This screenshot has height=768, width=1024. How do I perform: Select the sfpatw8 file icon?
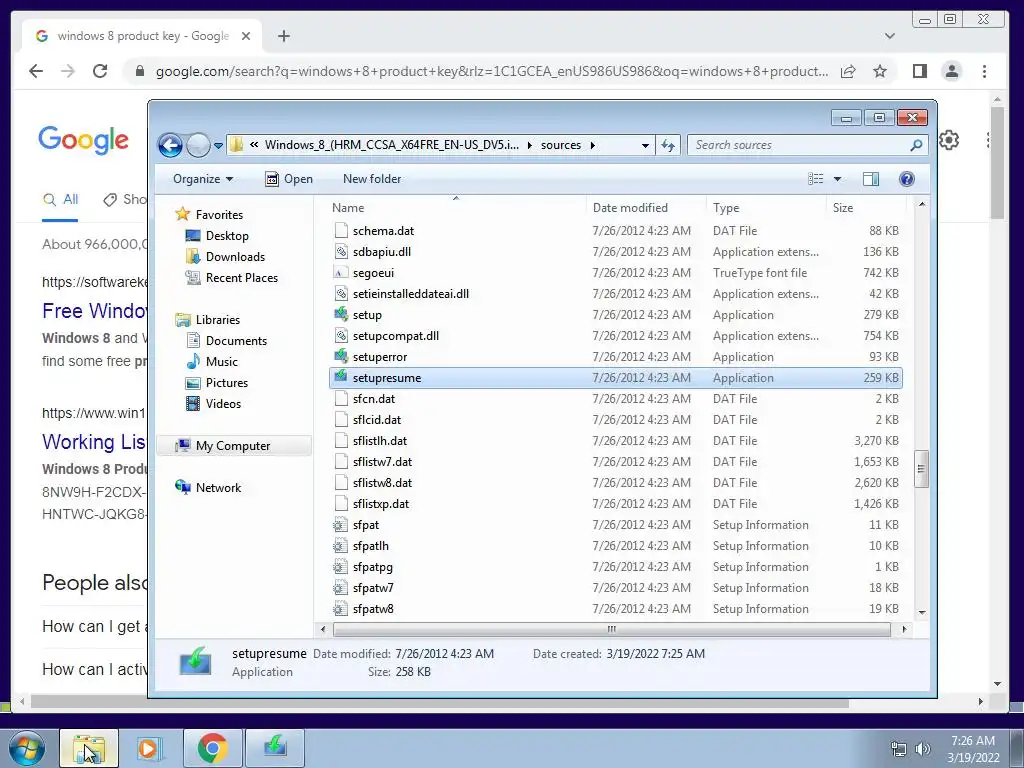[x=341, y=609]
